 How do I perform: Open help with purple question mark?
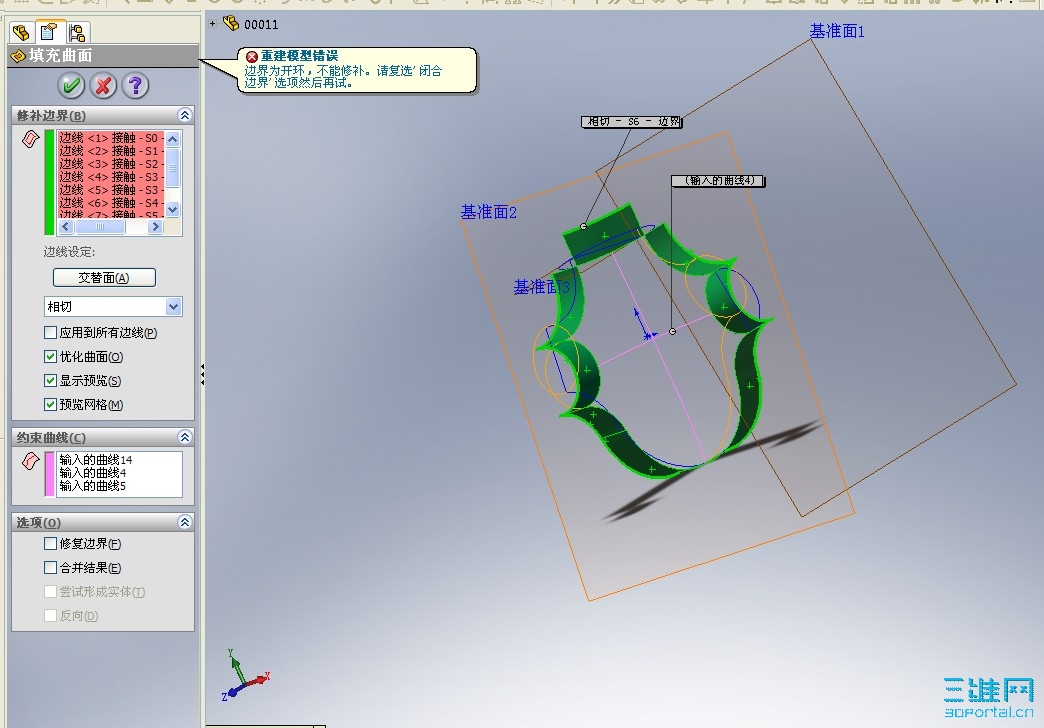coord(135,85)
